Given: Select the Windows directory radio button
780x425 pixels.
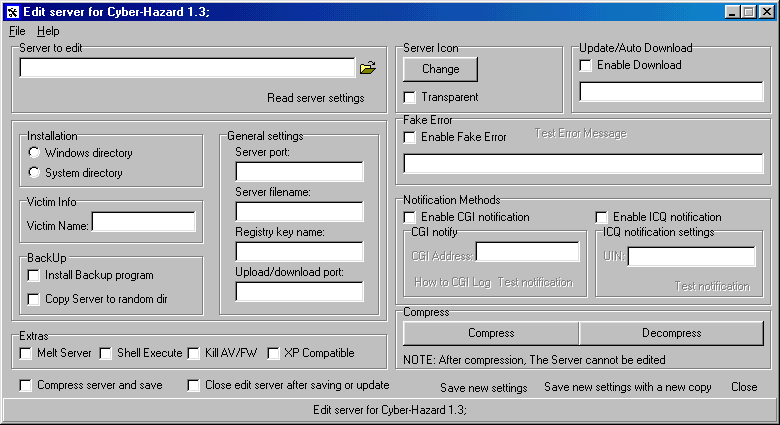Looking at the screenshot, I should coord(35,153).
